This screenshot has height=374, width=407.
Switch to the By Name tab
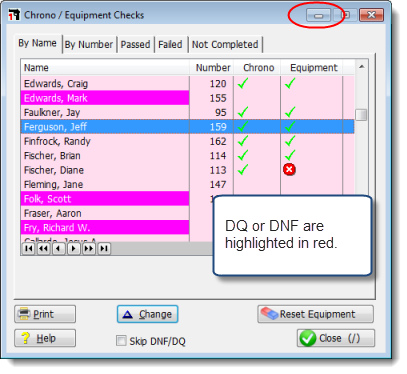pos(37,43)
